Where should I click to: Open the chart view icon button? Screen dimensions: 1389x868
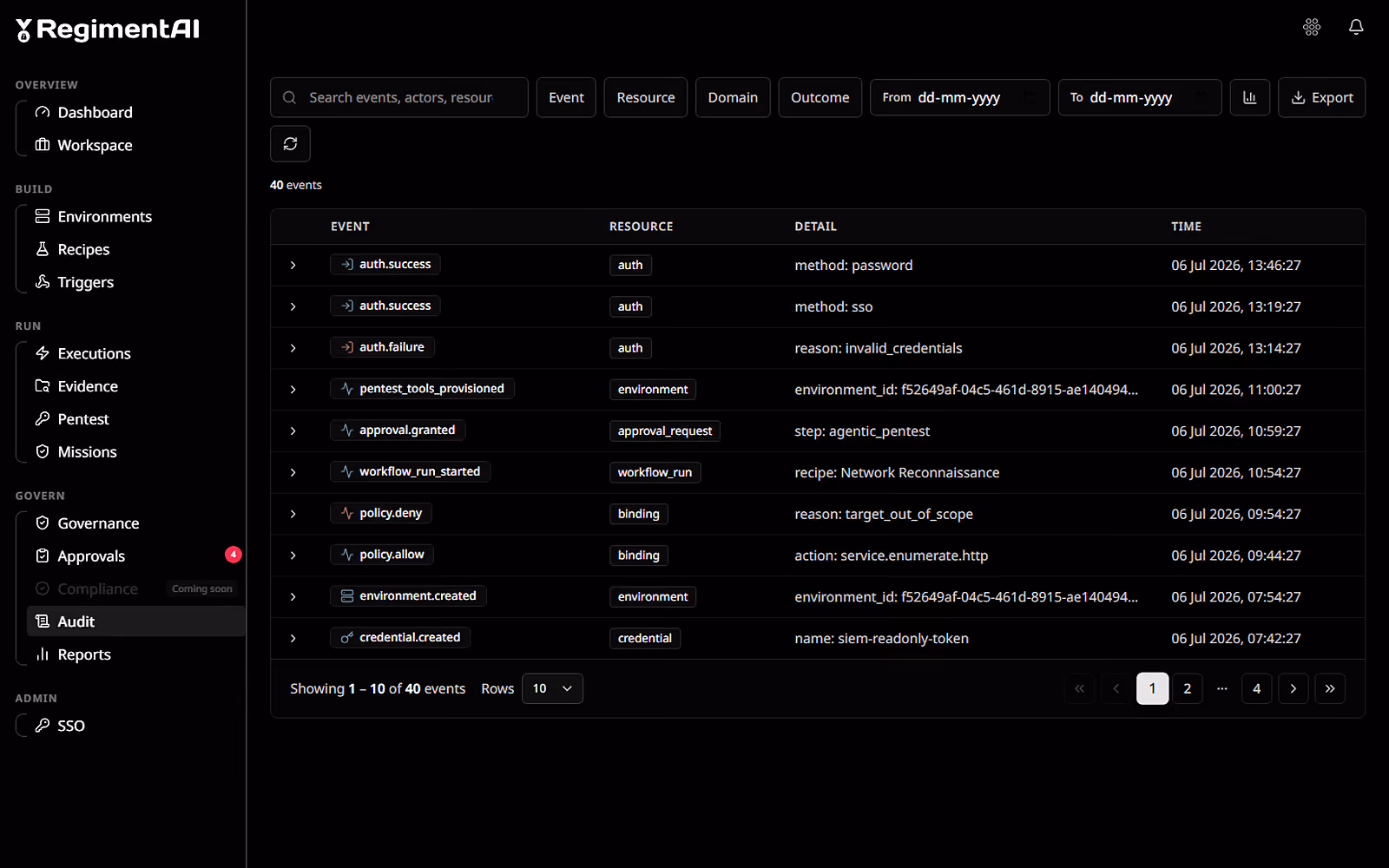tap(1250, 97)
